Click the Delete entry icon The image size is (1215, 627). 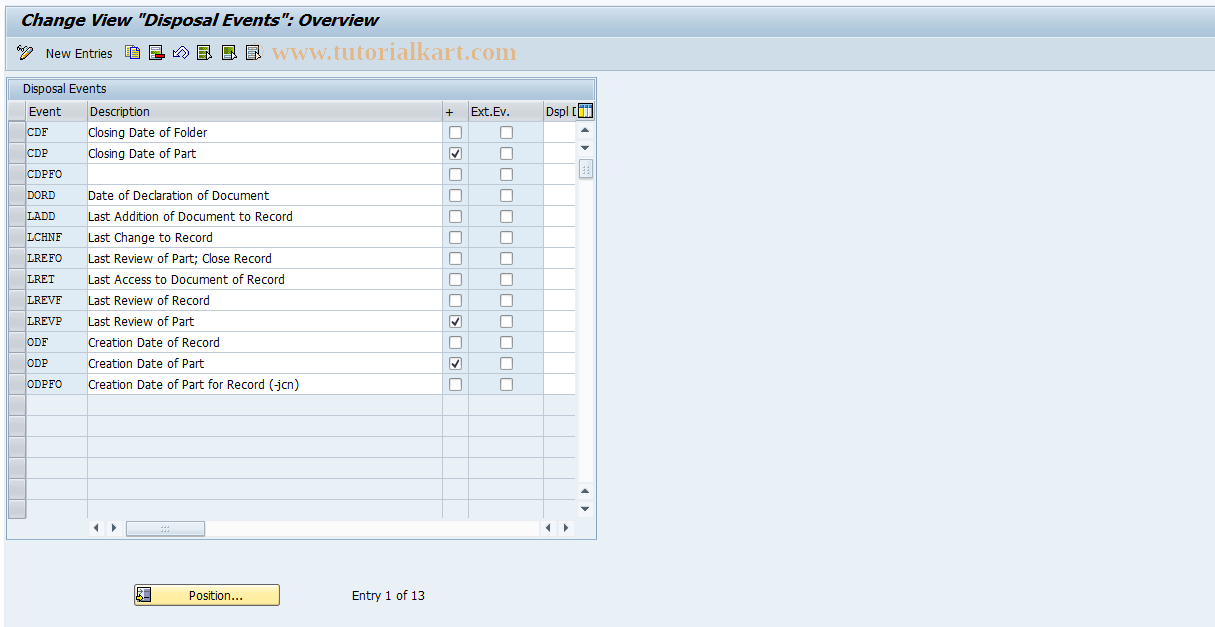pyautogui.click(x=156, y=53)
